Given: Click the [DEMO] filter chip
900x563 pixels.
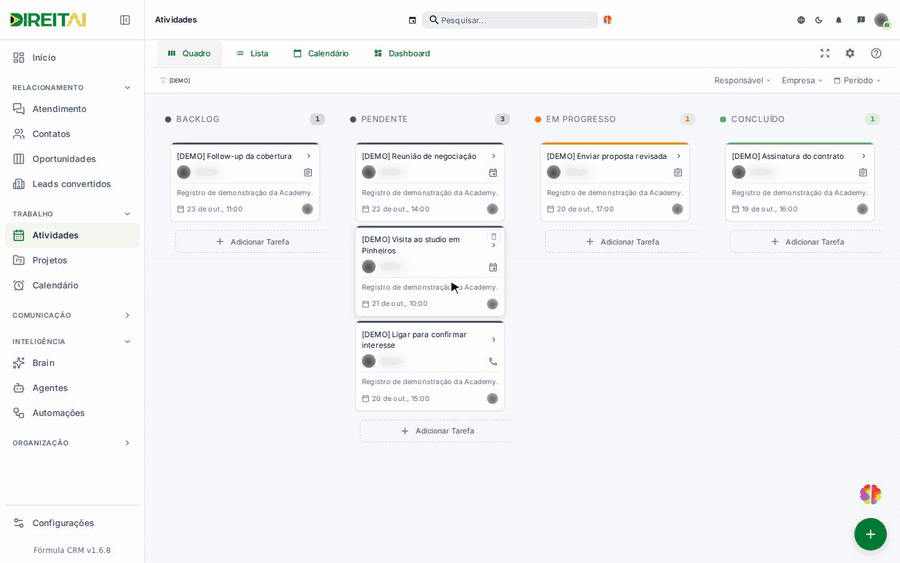Looking at the screenshot, I should (x=176, y=81).
